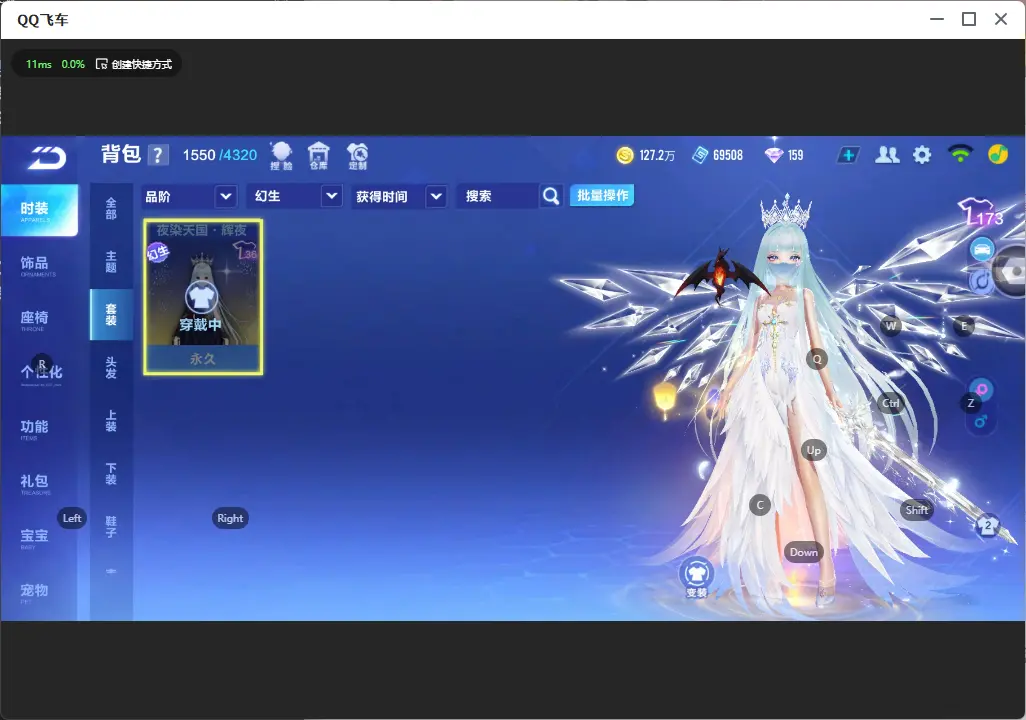
Task: Select the 时装 category tab
Action: (39, 209)
